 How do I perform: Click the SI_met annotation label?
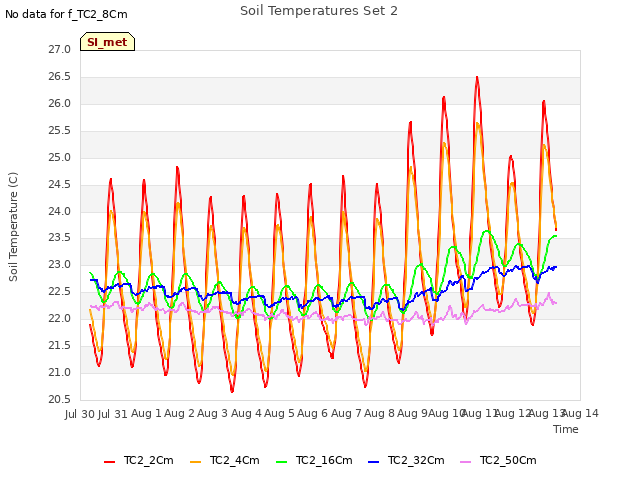pyautogui.click(x=107, y=42)
